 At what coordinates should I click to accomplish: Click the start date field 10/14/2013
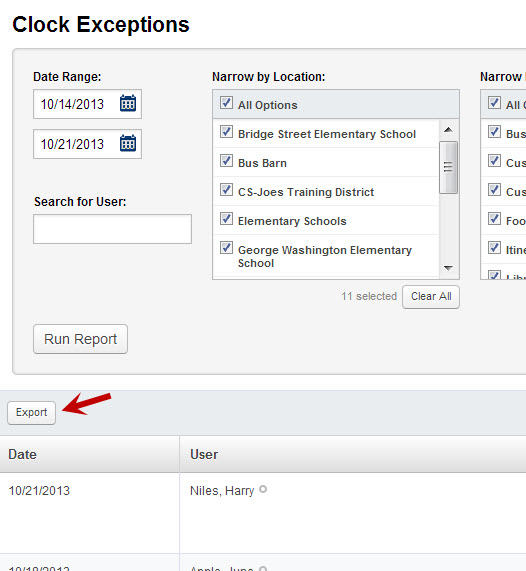tap(87, 104)
